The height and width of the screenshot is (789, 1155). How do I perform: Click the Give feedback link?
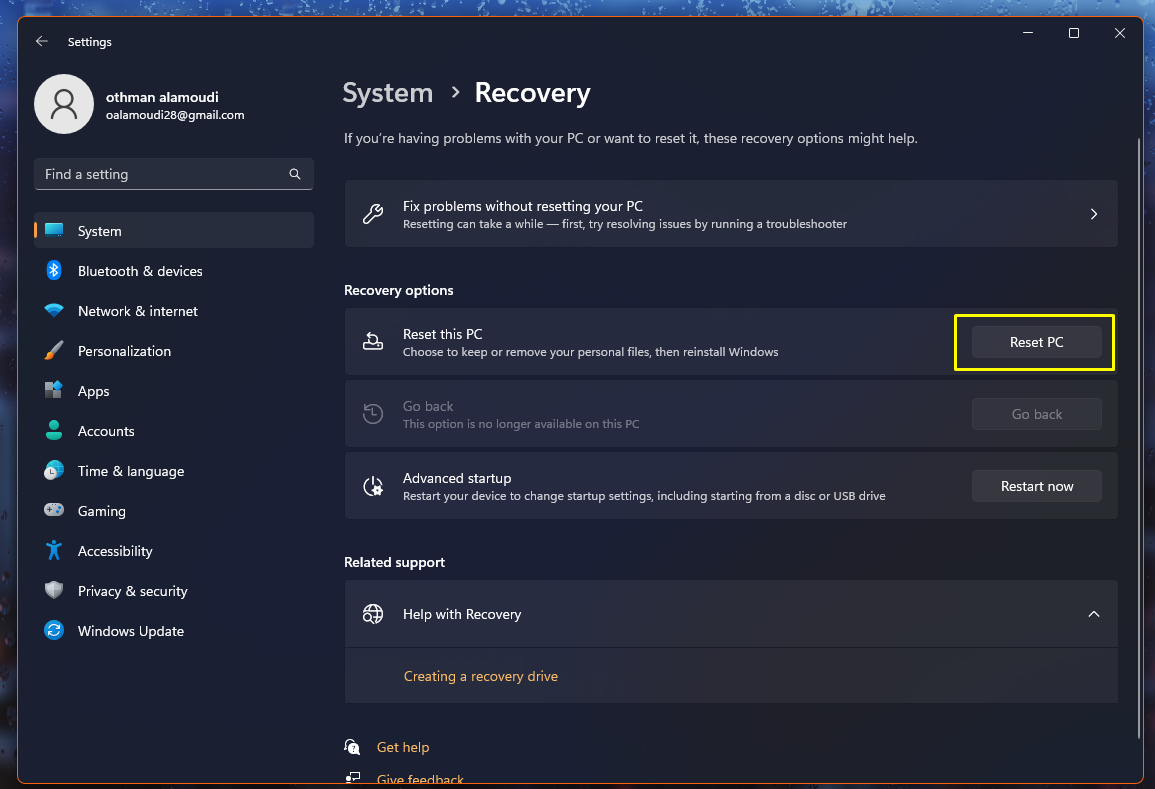click(x=419, y=779)
